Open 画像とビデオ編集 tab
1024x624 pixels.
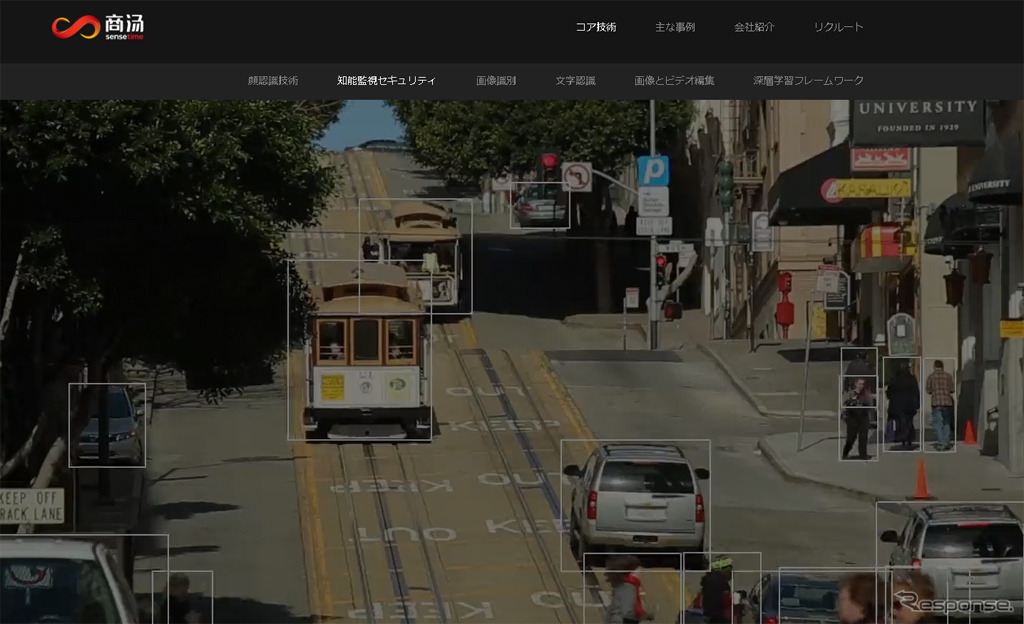point(674,81)
